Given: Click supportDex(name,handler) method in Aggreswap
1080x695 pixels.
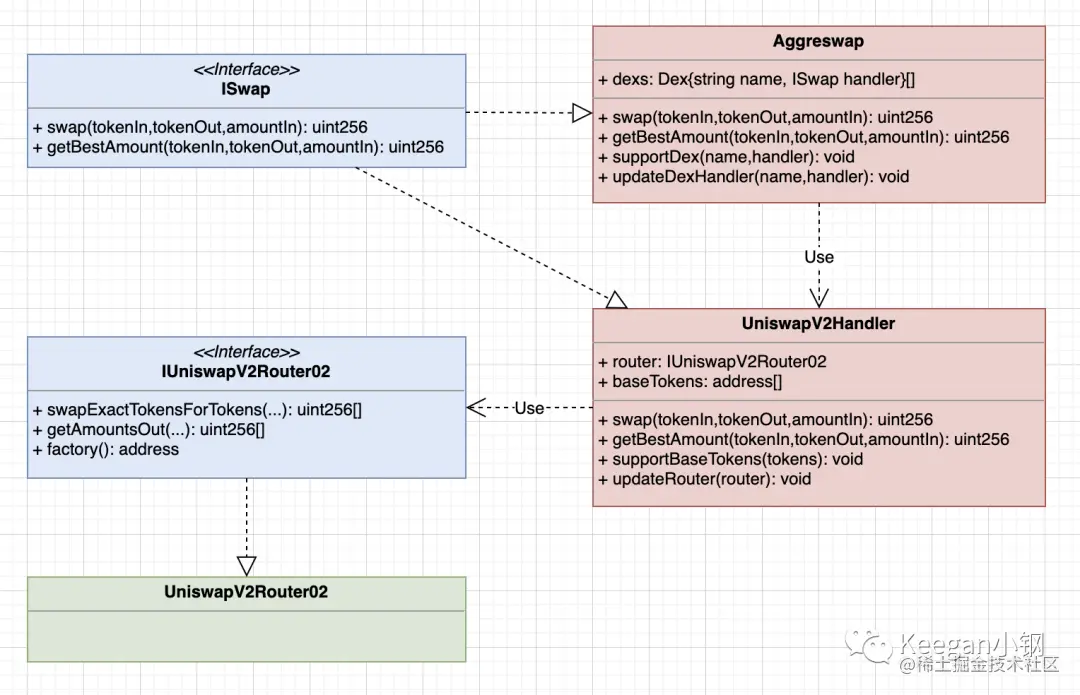Looking at the screenshot, I should [726, 157].
